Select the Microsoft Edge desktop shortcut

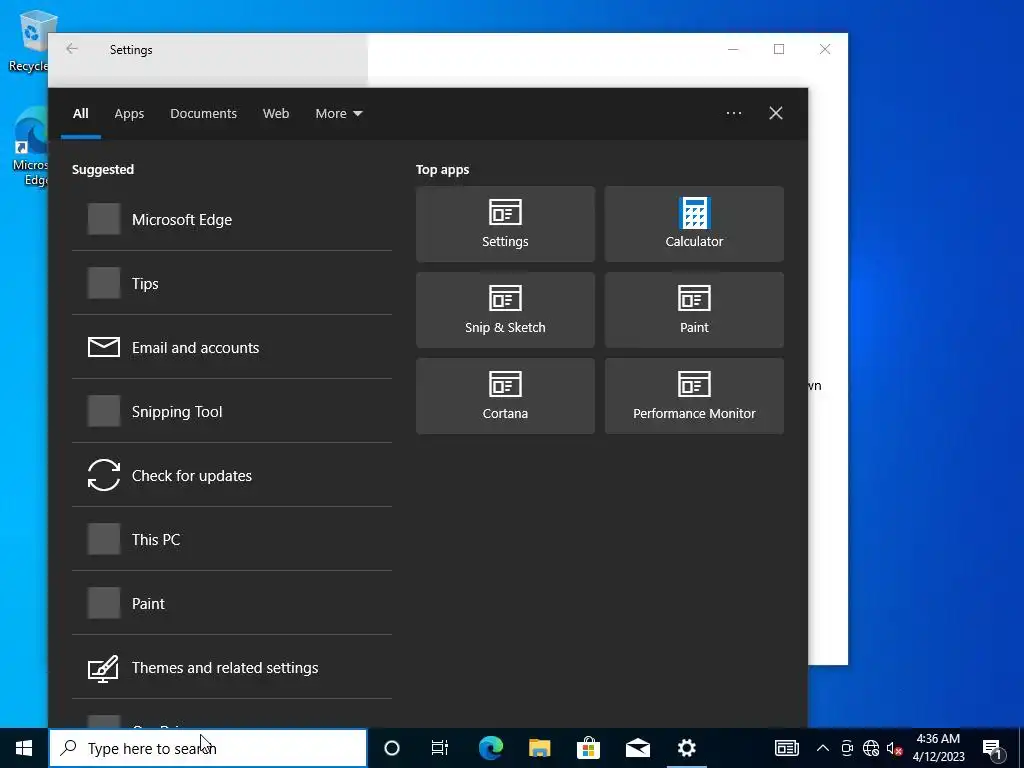(30, 147)
